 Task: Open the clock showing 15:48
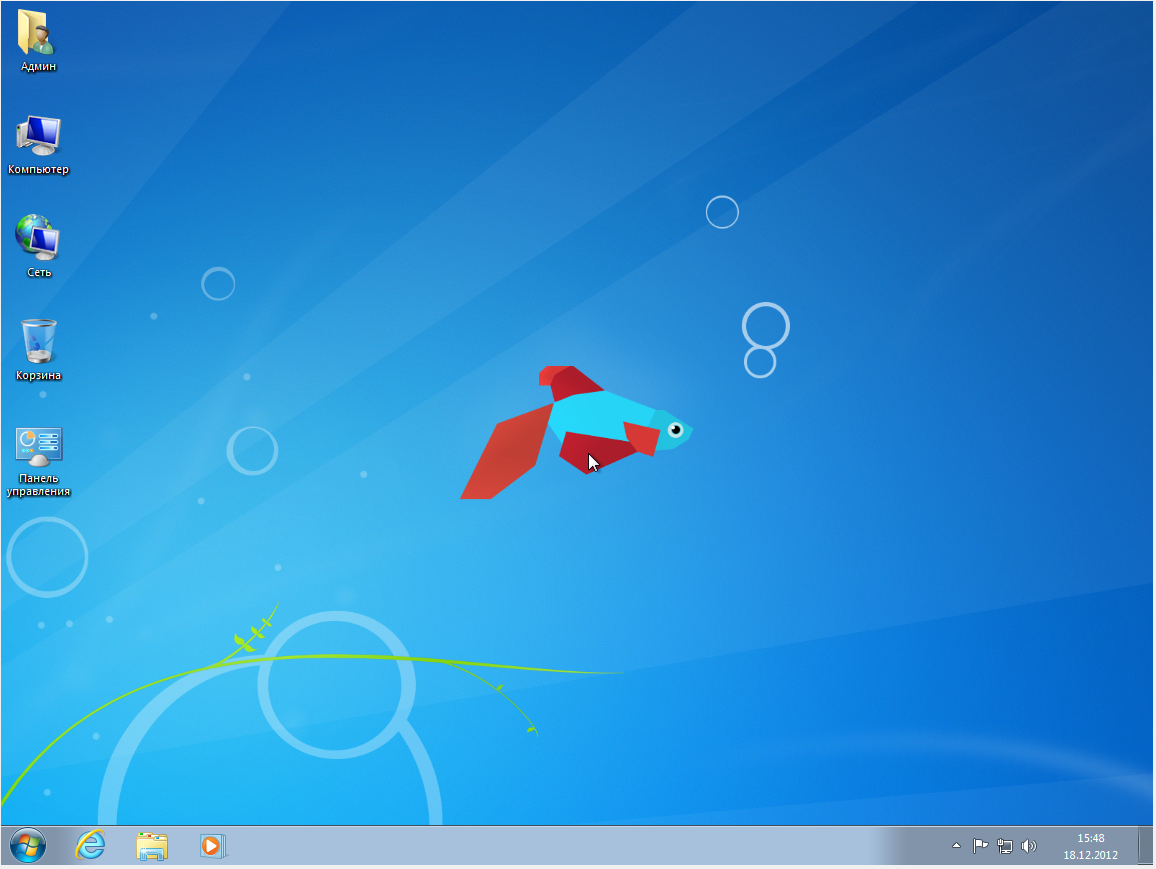(1090, 838)
